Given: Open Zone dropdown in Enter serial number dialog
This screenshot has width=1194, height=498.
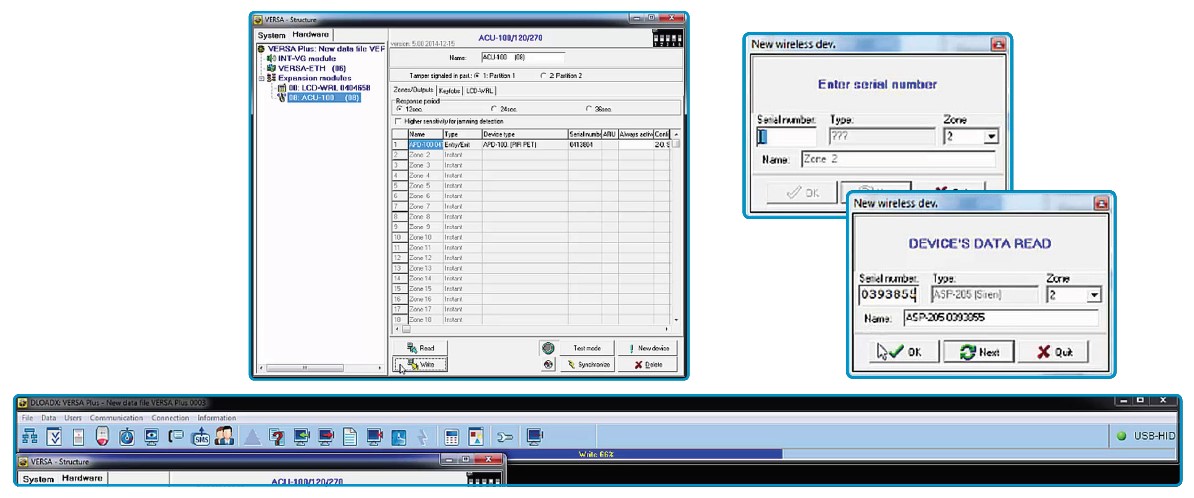Looking at the screenshot, I should point(991,137).
